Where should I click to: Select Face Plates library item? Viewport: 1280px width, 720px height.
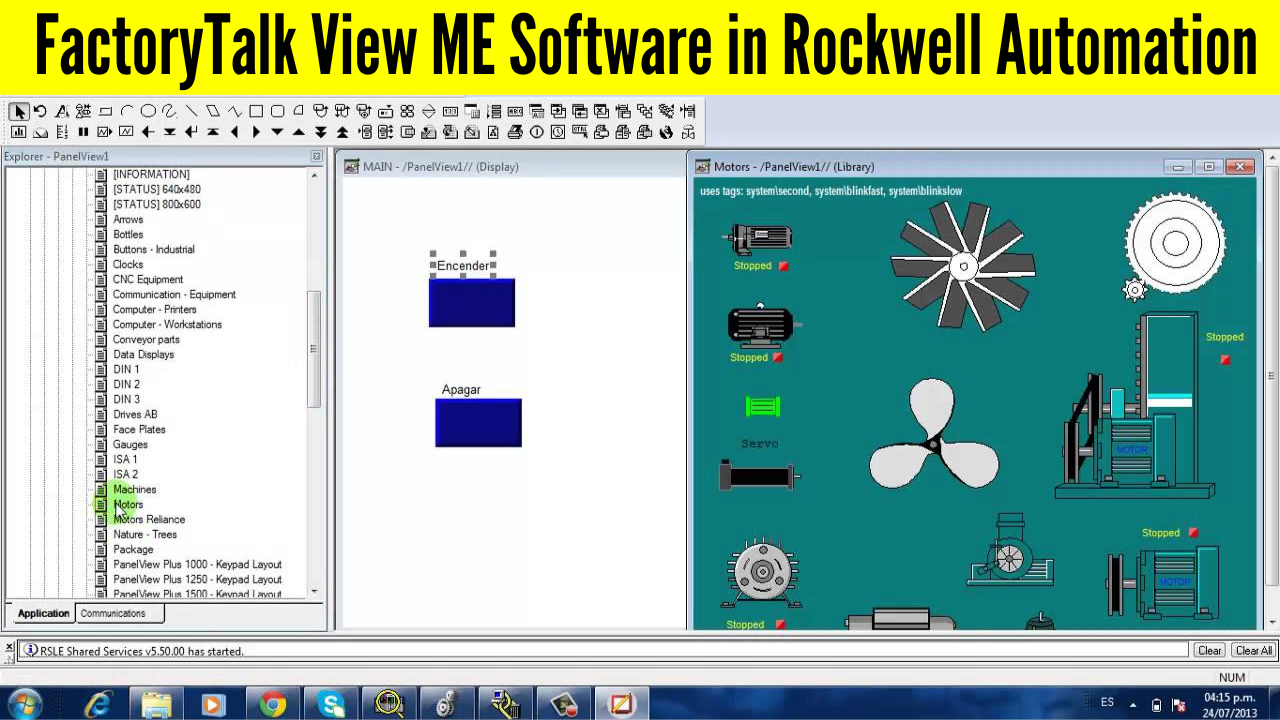[x=139, y=429]
